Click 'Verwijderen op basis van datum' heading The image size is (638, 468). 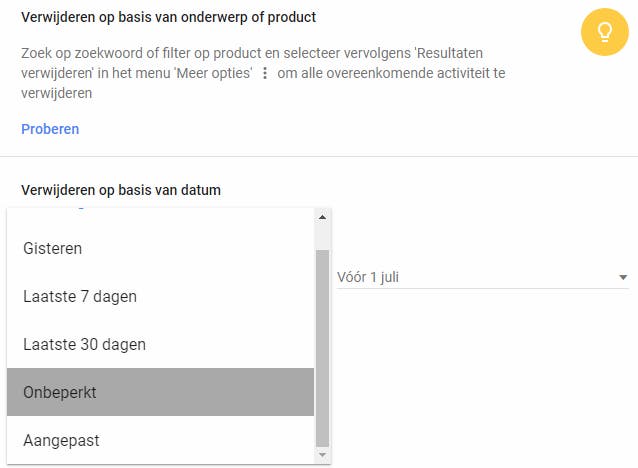121,190
